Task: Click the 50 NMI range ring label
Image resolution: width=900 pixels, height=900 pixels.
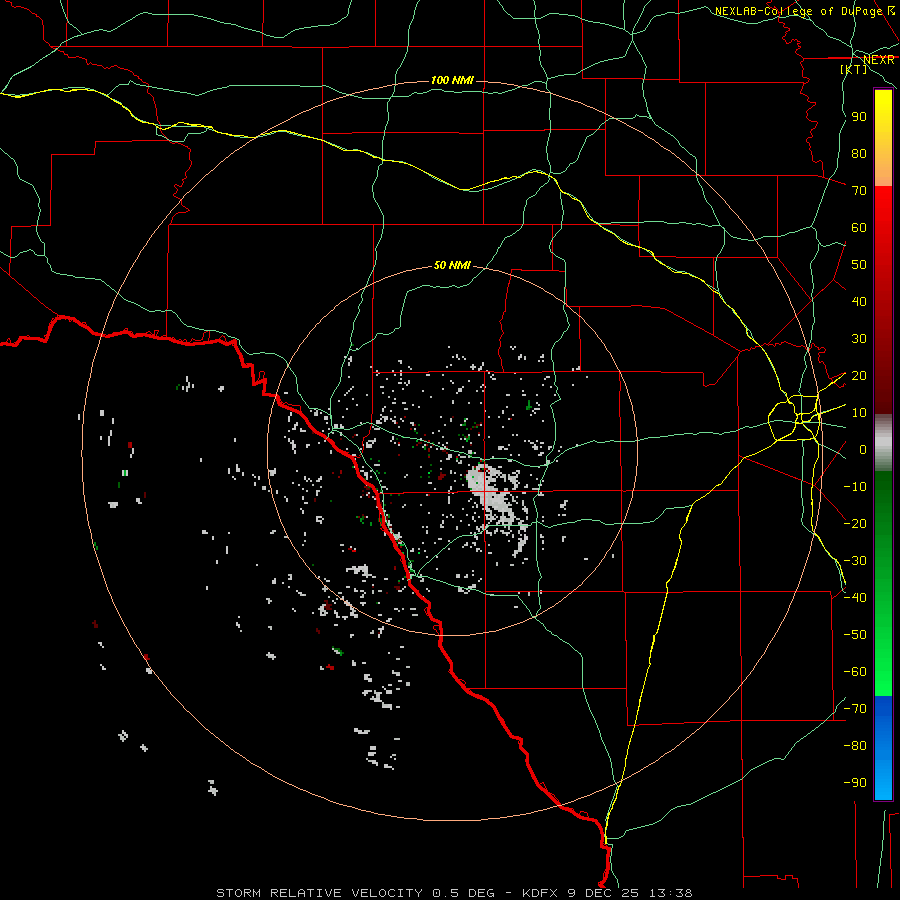Action: [452, 265]
